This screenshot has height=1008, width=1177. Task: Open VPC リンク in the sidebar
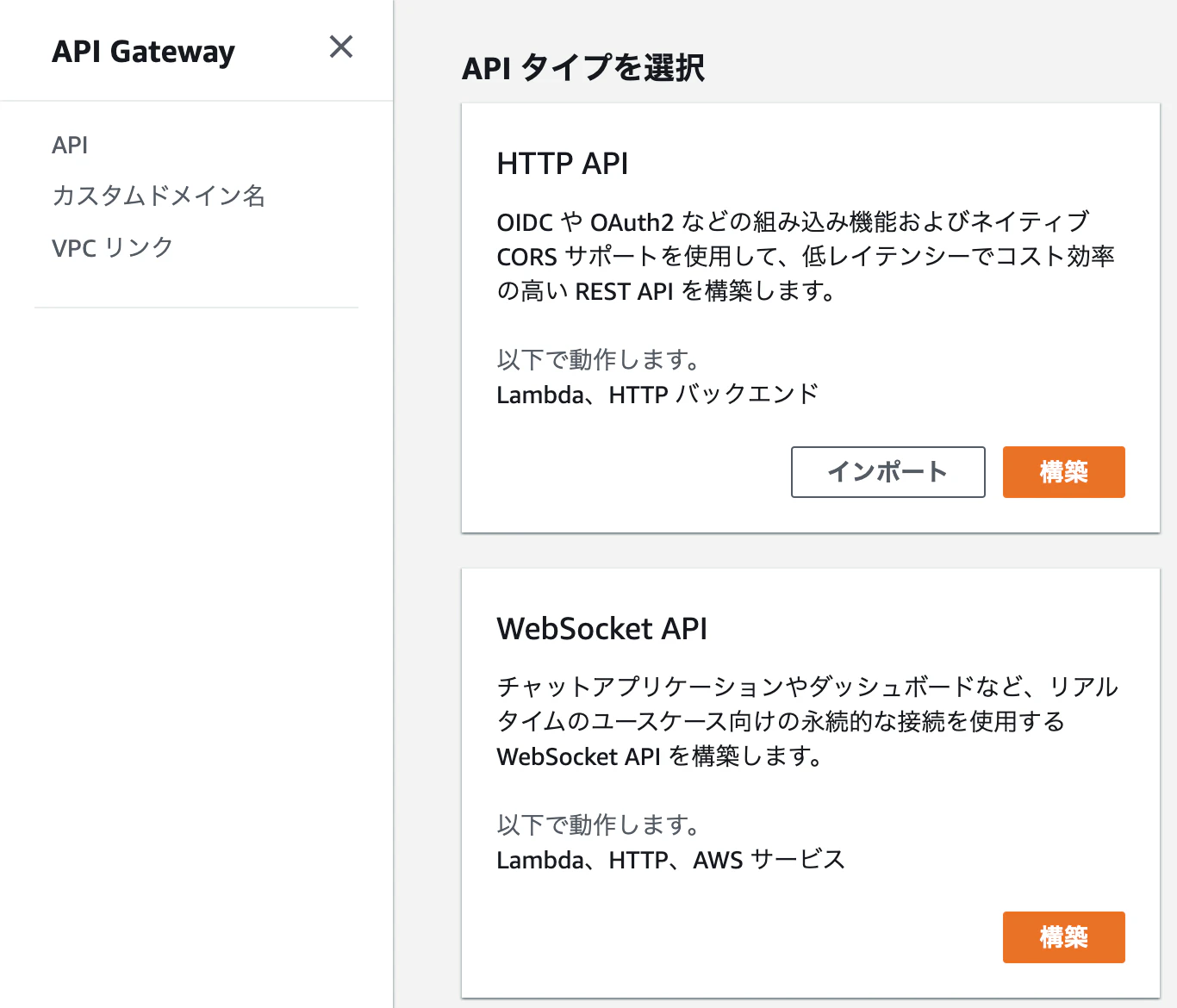(x=113, y=247)
